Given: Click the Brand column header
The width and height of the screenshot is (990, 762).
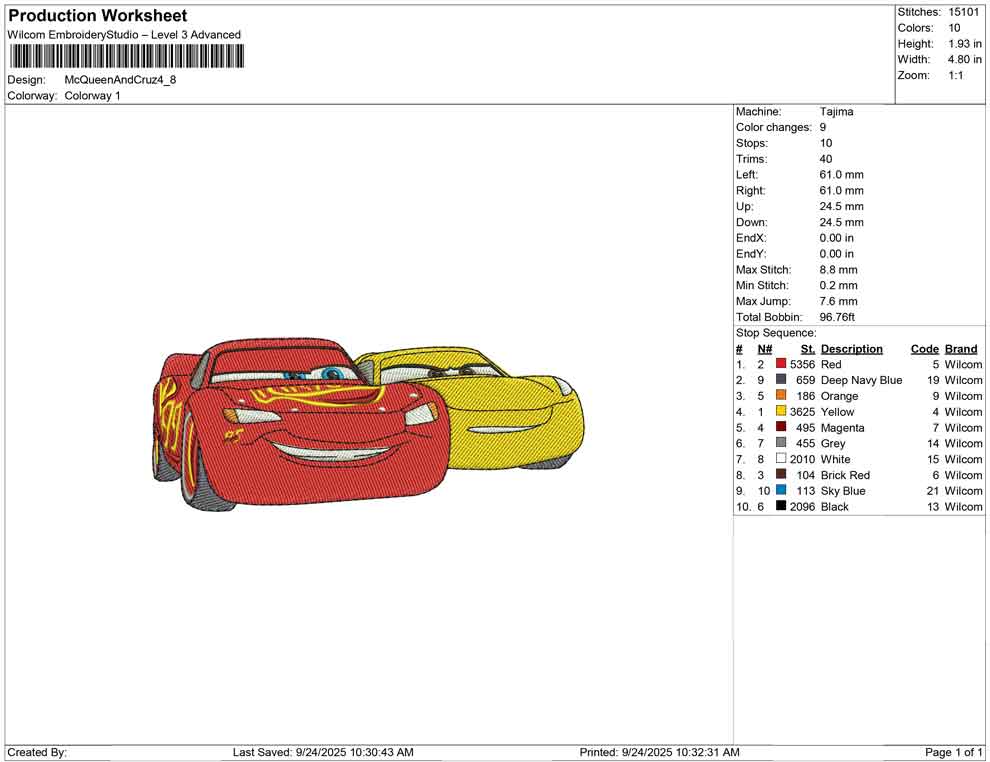Looking at the screenshot, I should coord(961,349).
